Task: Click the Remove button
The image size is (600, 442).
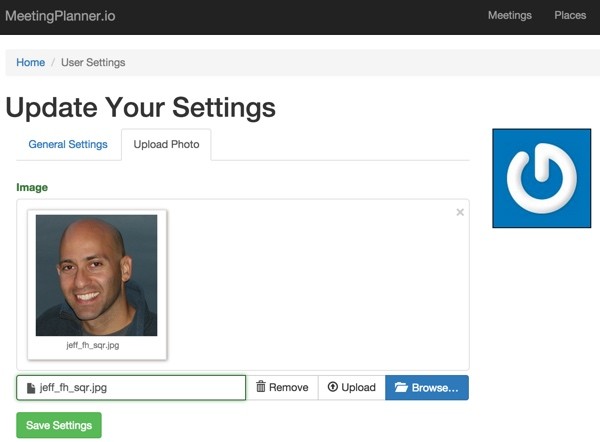Action: click(282, 387)
